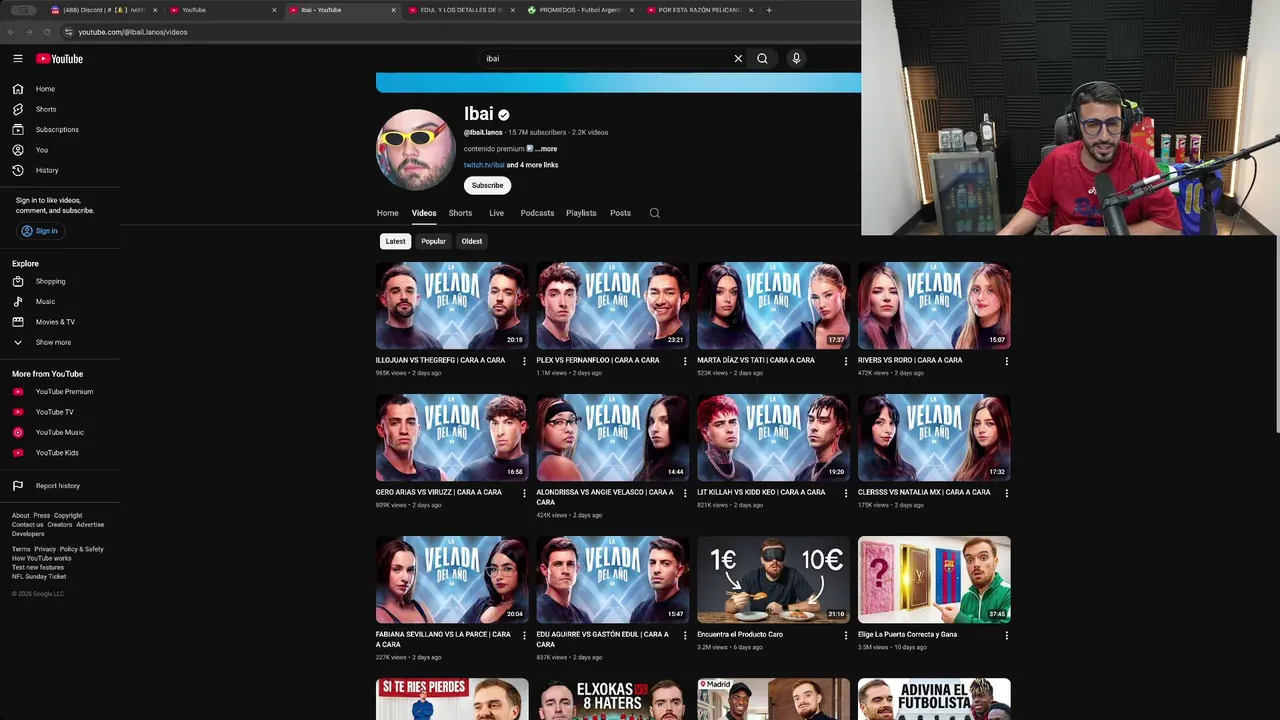The height and width of the screenshot is (720, 1280).
Task: Select the Latest sort chip
Action: tap(396, 241)
